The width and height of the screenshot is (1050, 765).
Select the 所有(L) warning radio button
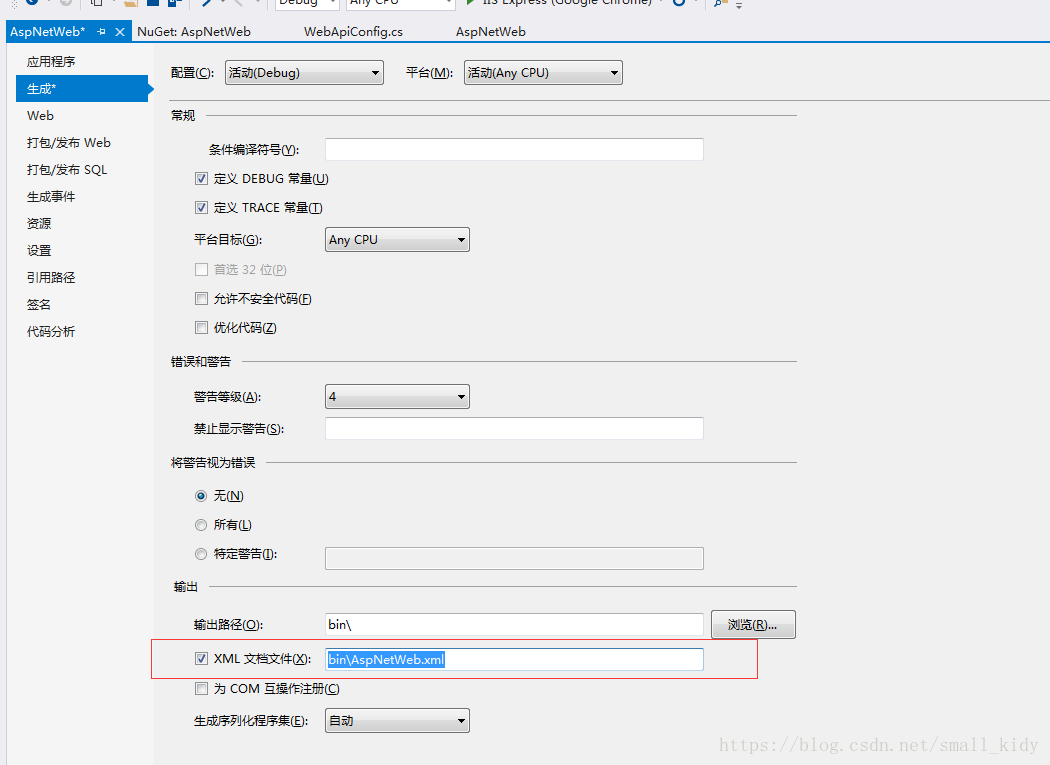[x=201, y=524]
